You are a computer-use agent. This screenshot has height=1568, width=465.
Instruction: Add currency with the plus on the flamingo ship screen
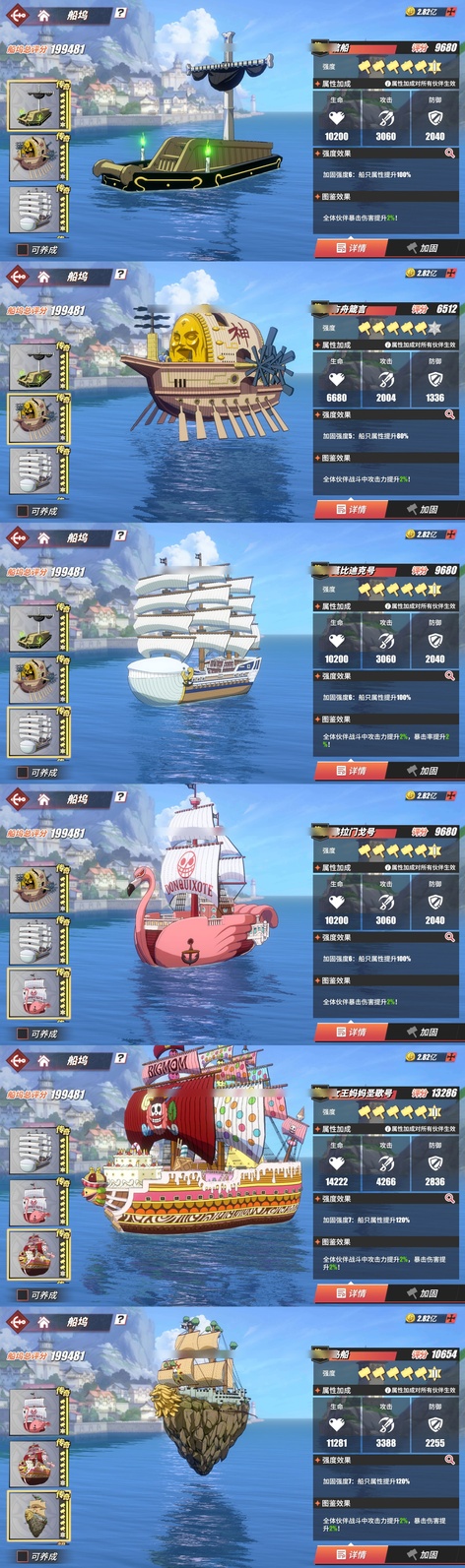(451, 795)
